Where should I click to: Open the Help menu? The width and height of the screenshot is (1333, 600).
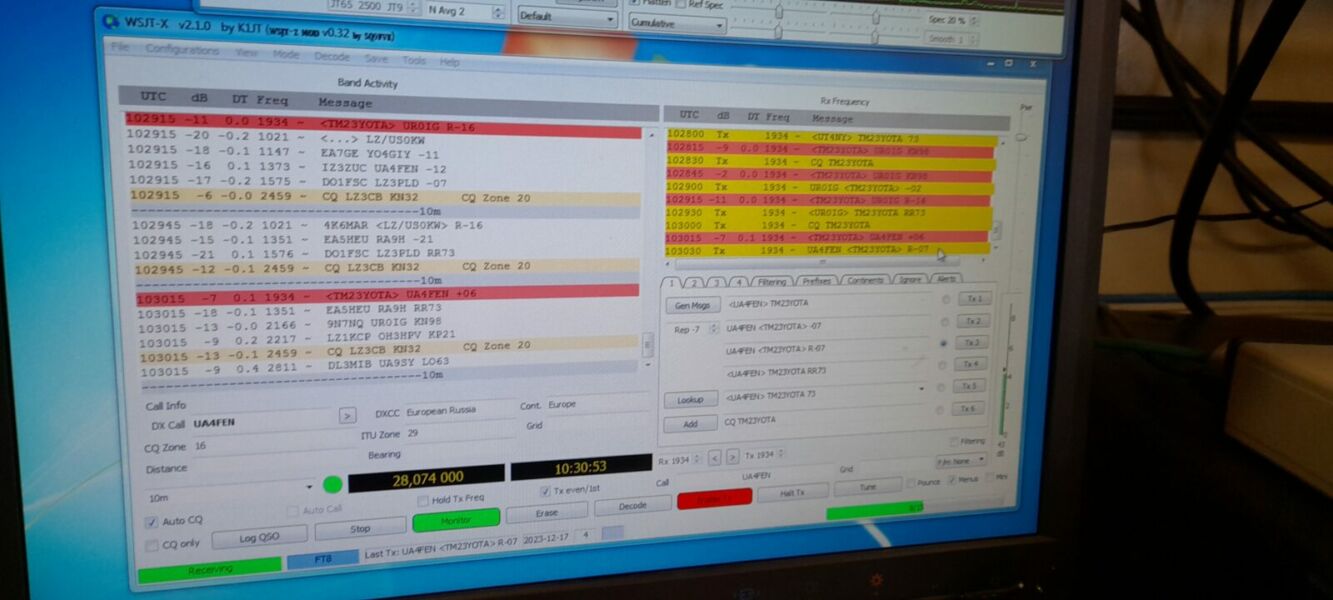tap(450, 62)
